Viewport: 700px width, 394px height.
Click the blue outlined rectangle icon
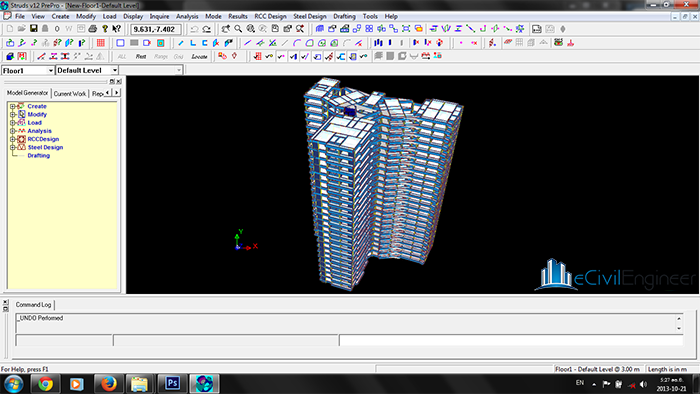tap(120, 43)
